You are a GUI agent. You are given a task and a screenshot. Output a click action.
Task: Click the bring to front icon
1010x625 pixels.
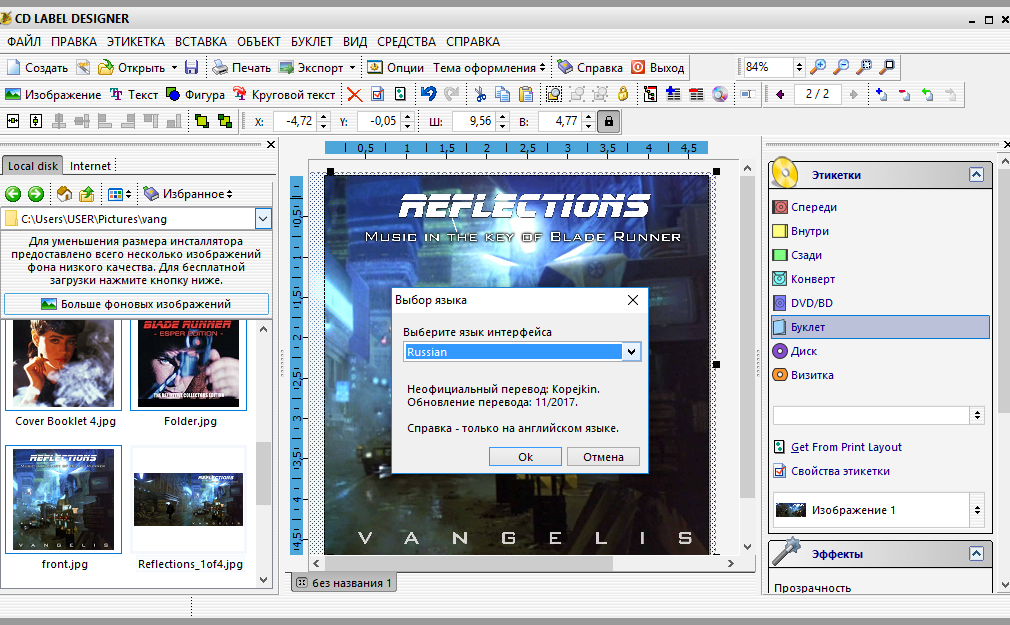202,120
